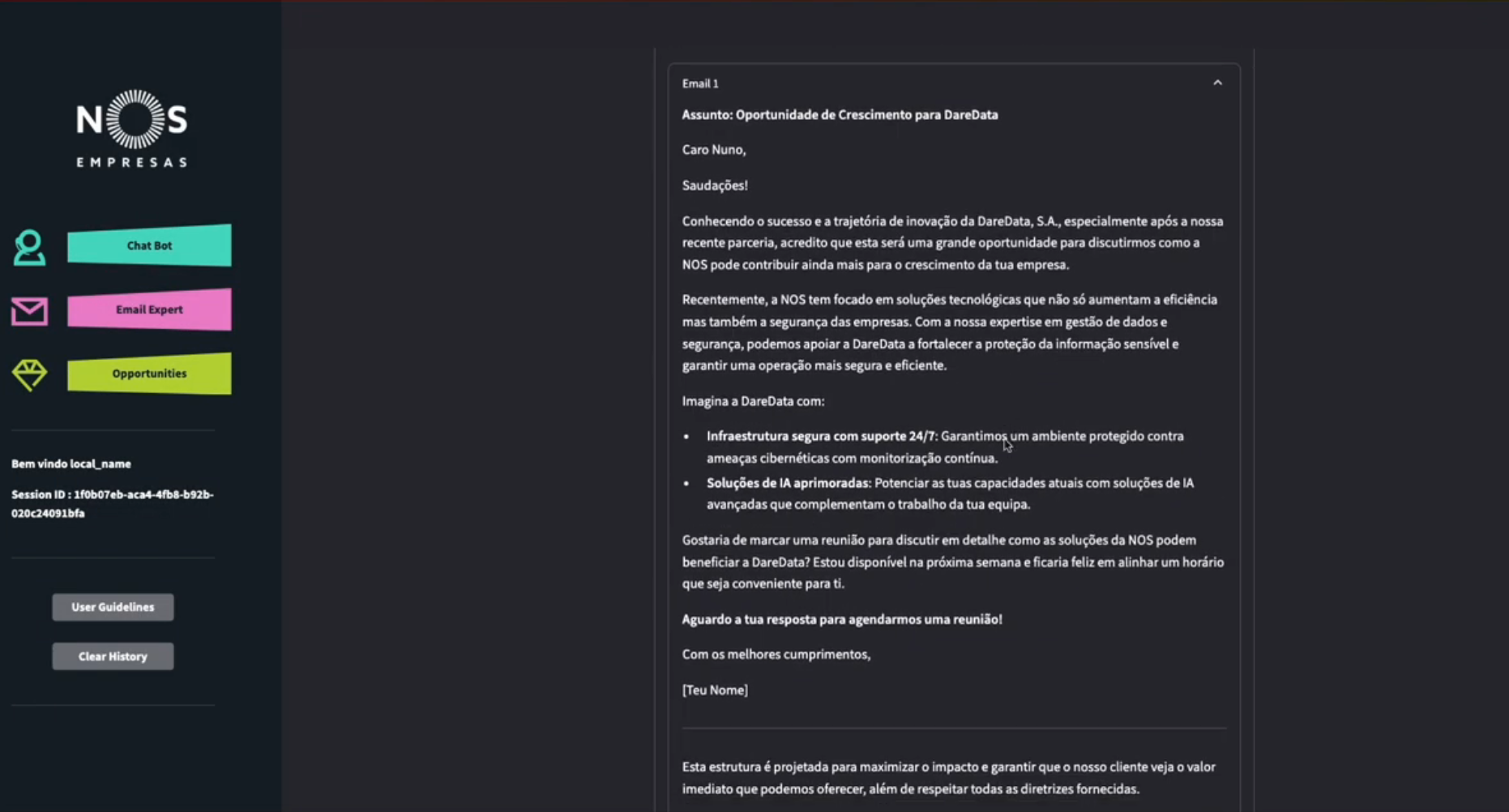Click the Chat Bot person icon
Viewport: 1509px width, 812px height.
29,247
